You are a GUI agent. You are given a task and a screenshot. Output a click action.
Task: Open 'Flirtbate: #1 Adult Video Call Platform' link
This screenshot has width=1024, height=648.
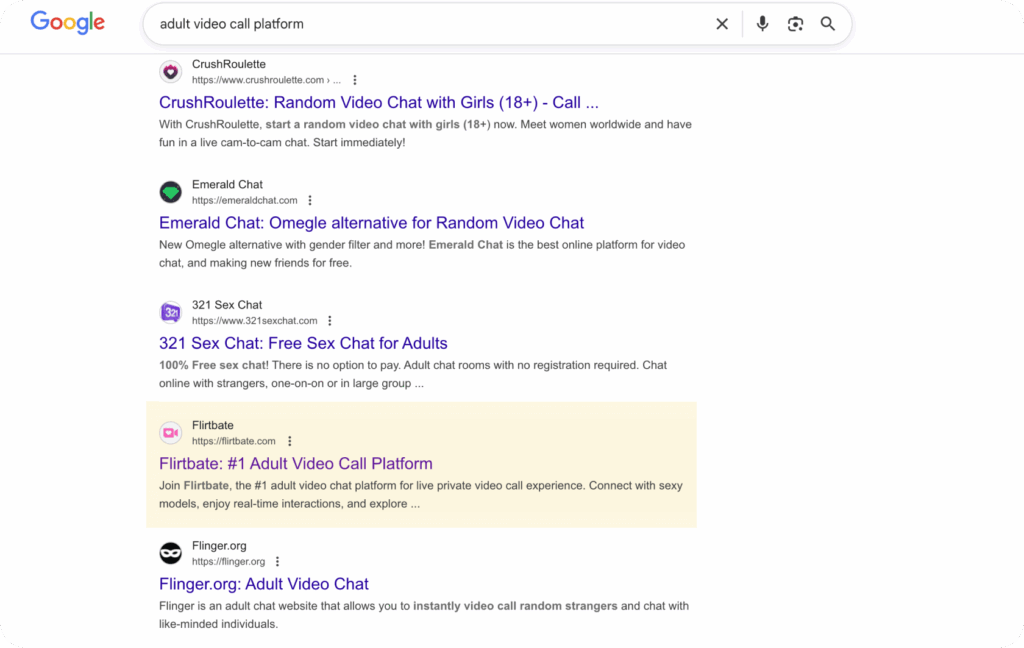296,463
